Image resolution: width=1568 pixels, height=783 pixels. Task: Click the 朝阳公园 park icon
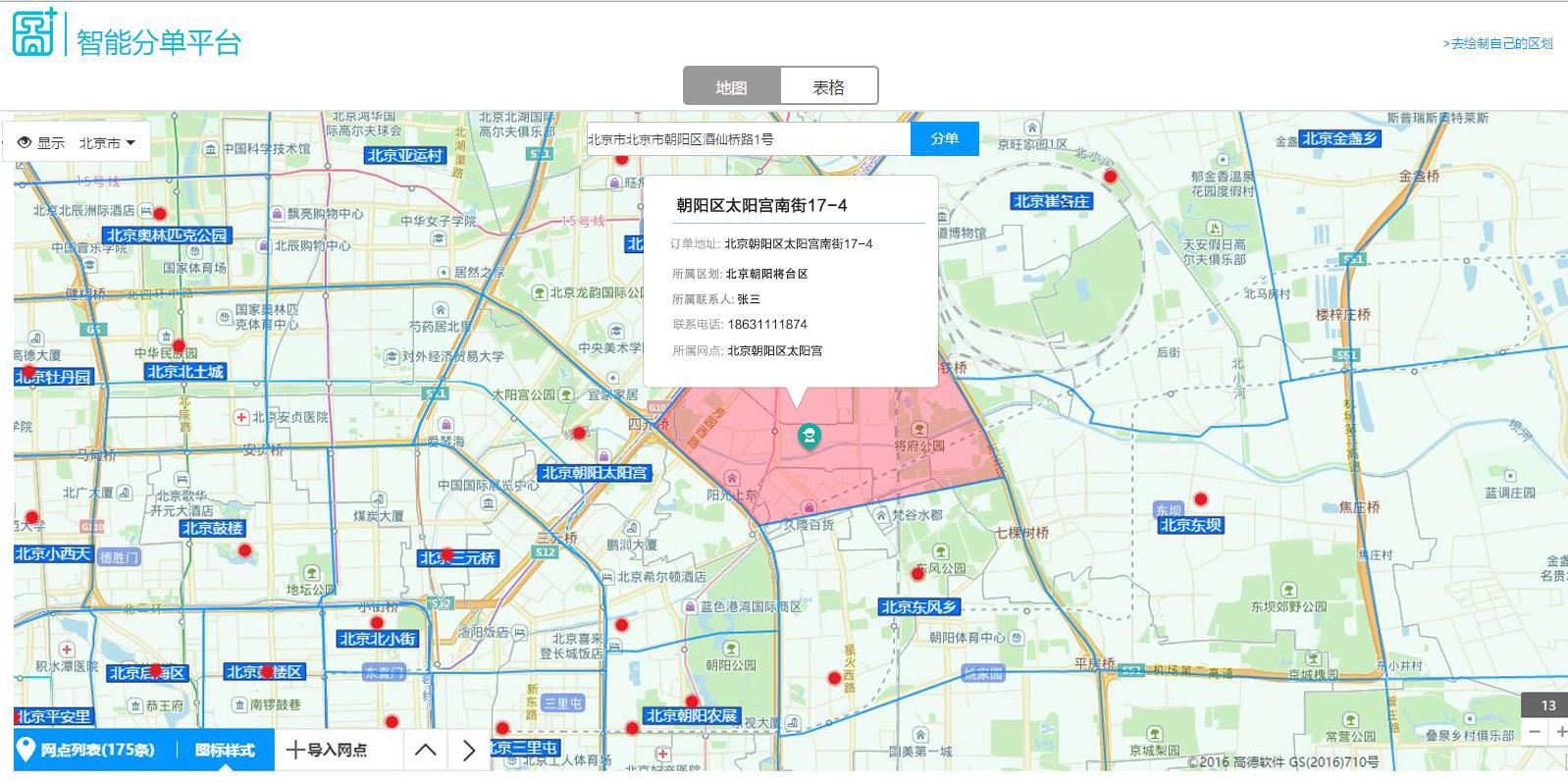pos(731,649)
